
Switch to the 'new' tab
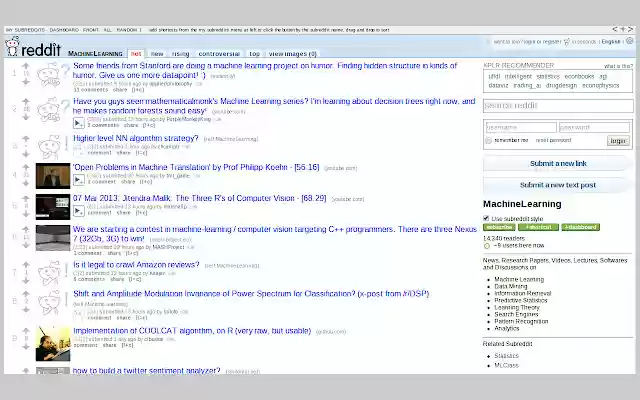point(157,54)
